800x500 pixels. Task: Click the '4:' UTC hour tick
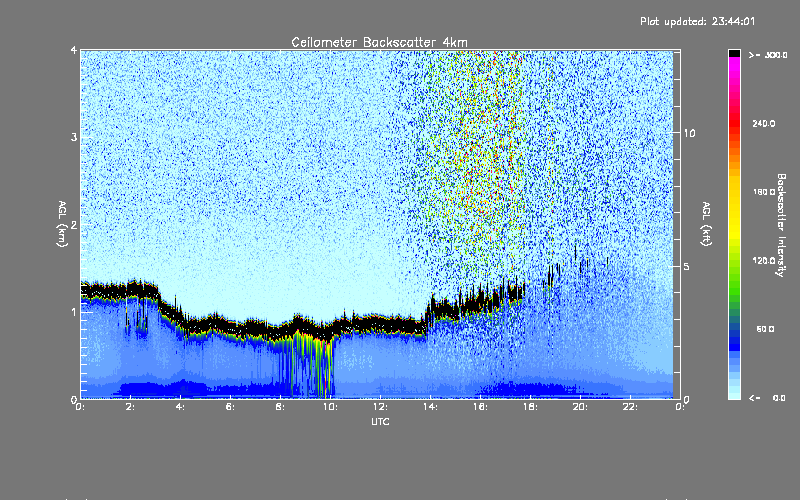click(x=180, y=407)
